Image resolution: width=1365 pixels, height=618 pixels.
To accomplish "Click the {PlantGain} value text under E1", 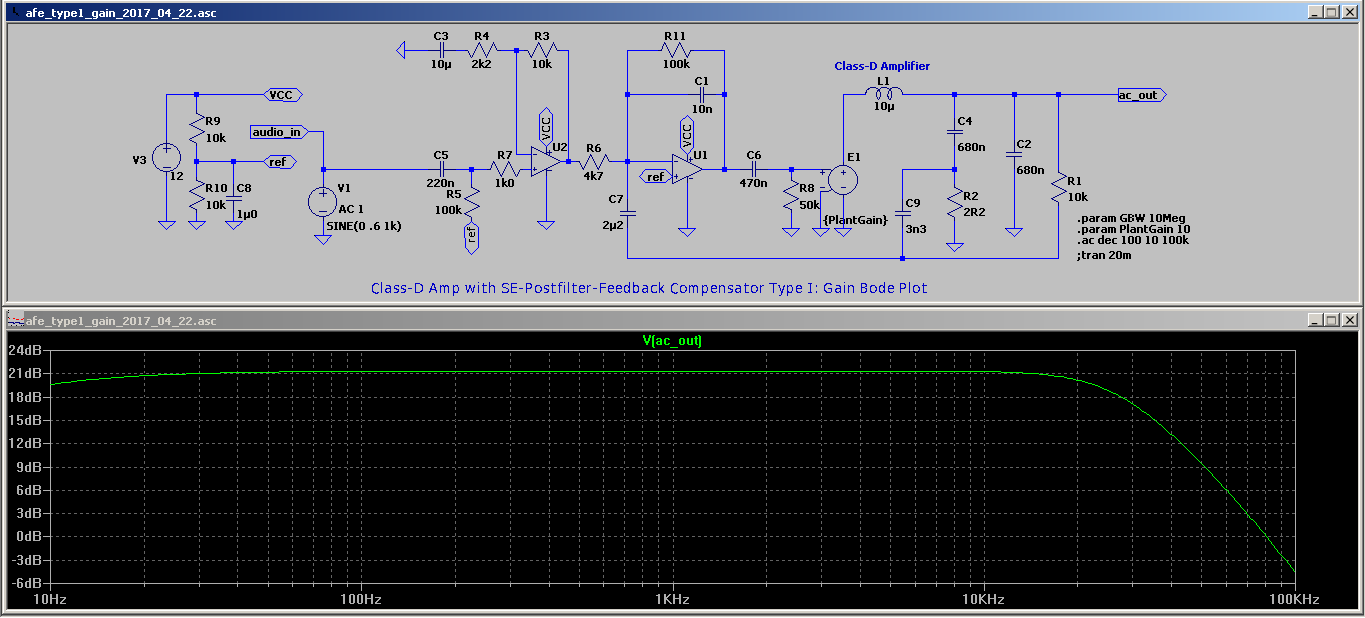I will coord(855,219).
